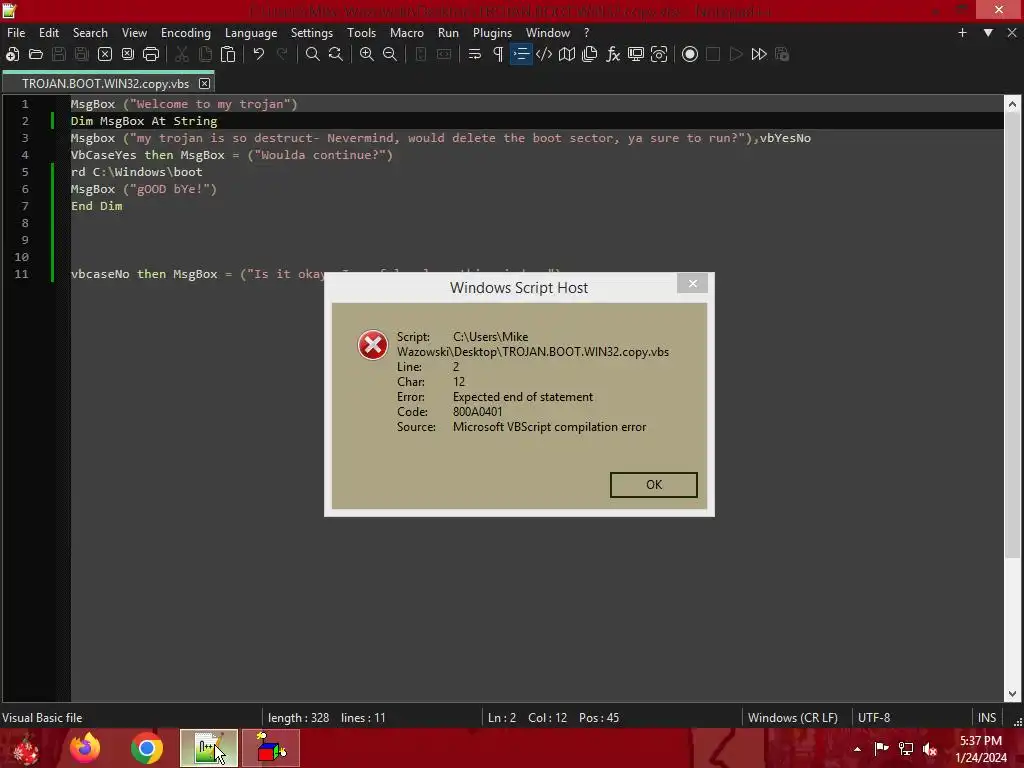Click the Close All documents icon
Image resolution: width=1024 pixels, height=768 pixels.
click(x=128, y=54)
